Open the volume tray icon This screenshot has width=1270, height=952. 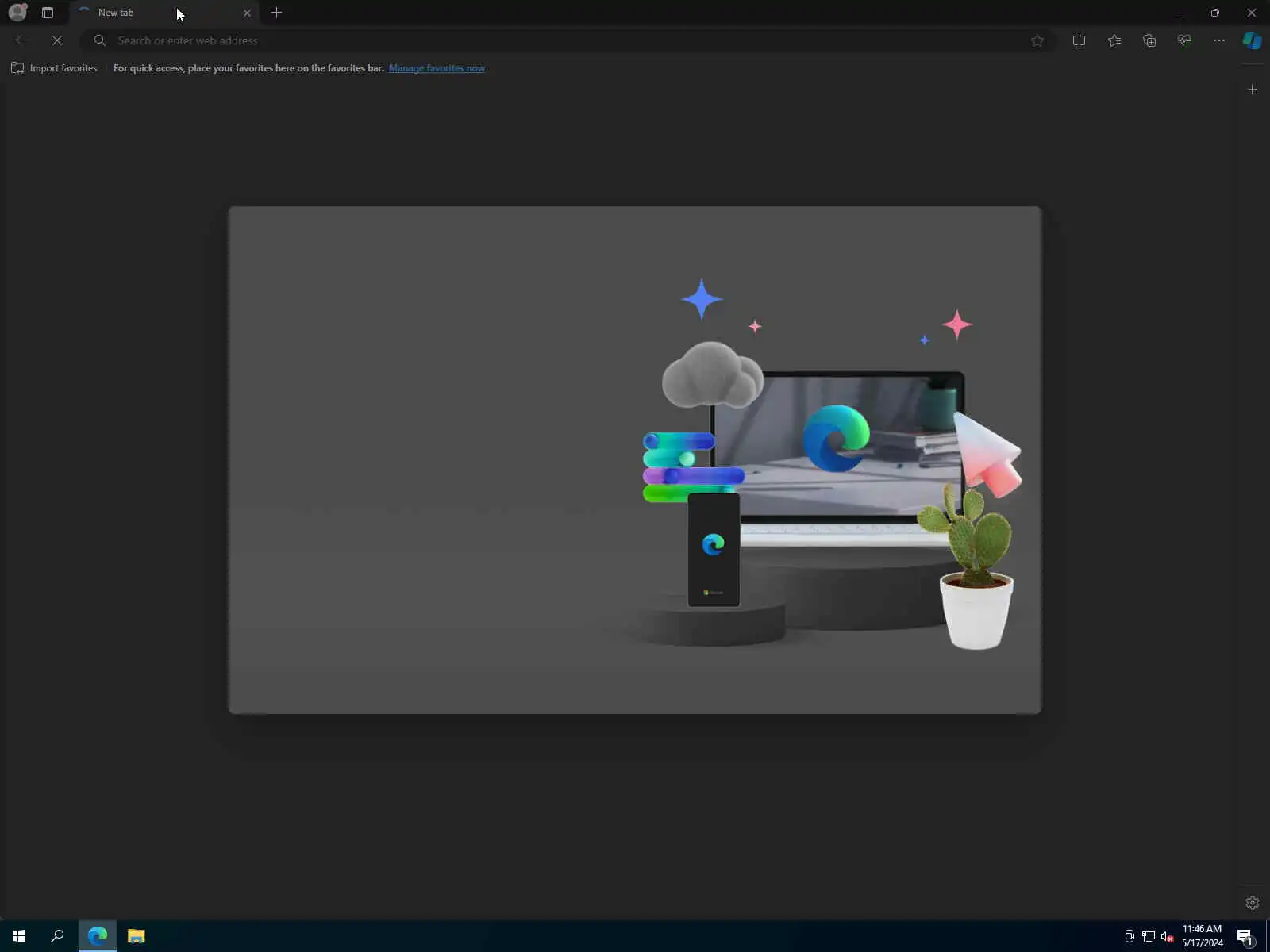(x=1167, y=936)
